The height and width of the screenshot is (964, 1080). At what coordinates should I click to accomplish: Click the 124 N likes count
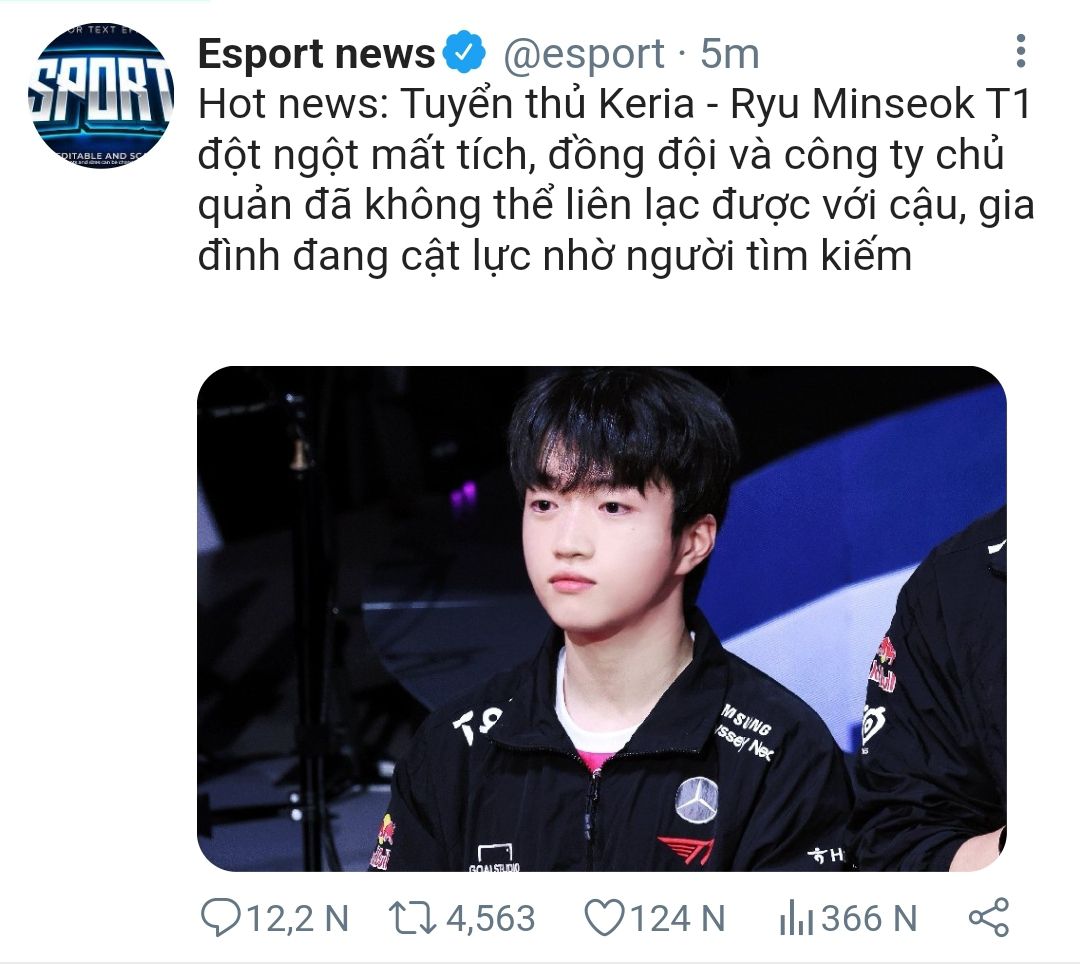678,919
